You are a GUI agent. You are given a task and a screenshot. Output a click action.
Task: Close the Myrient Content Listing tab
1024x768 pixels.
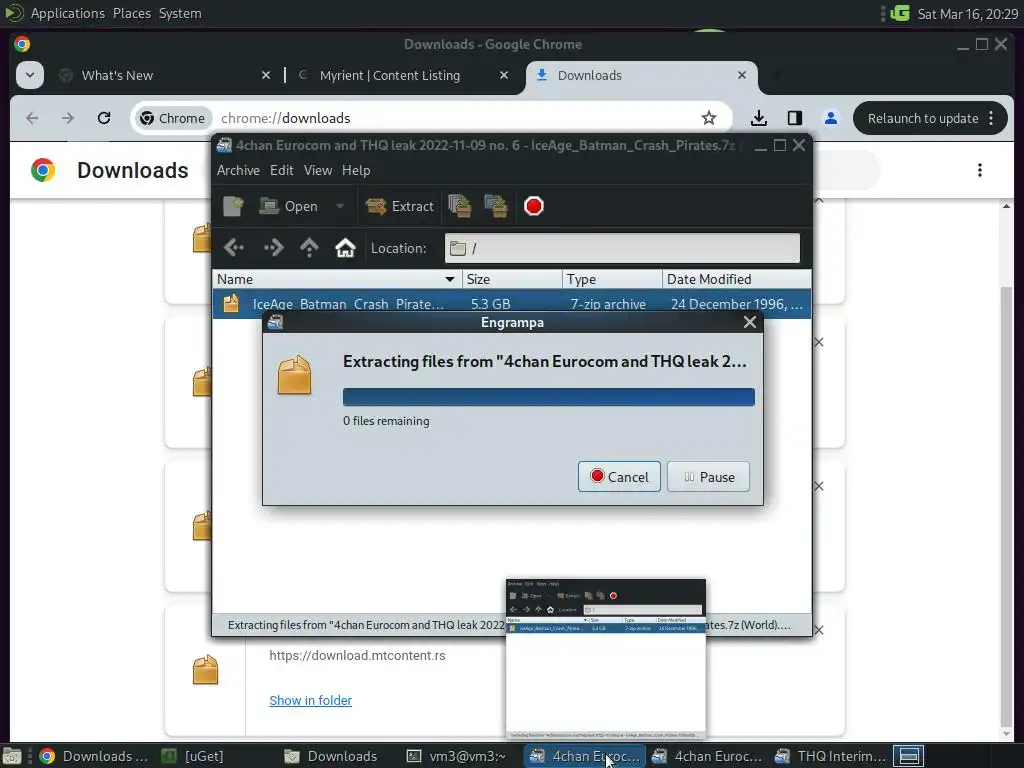(x=504, y=76)
